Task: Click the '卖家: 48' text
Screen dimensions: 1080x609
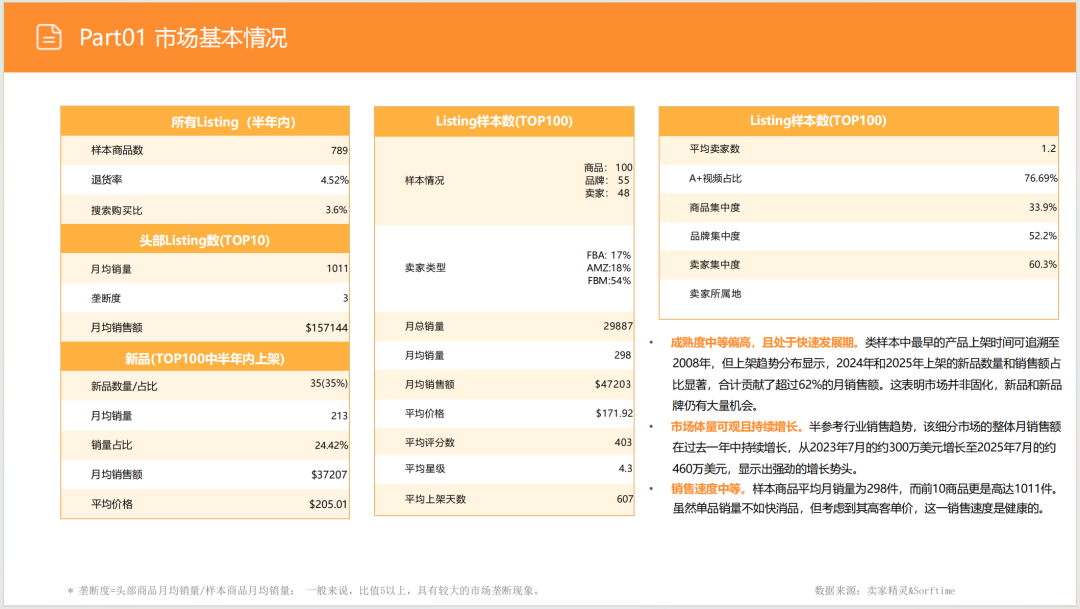Action: 608,193
